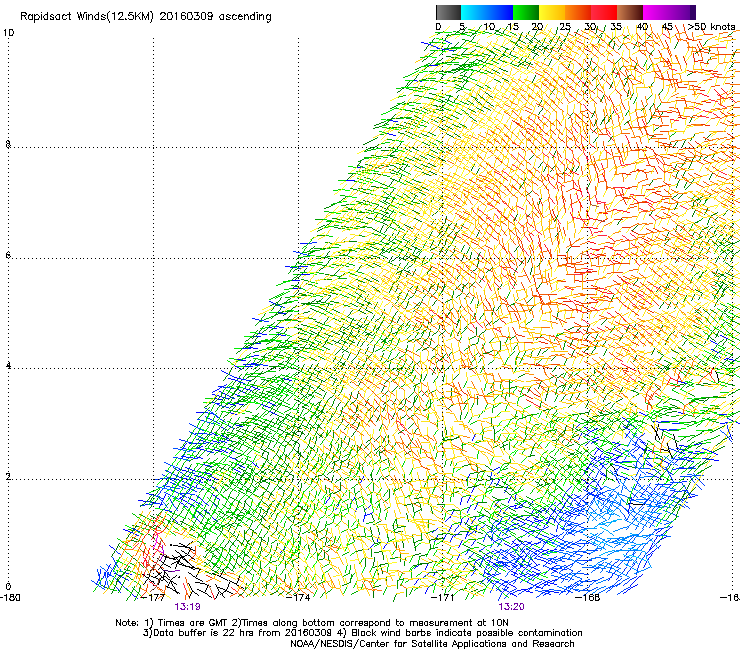Click the legend tick label '25'
The width and height of the screenshot is (740, 650).
click(565, 27)
